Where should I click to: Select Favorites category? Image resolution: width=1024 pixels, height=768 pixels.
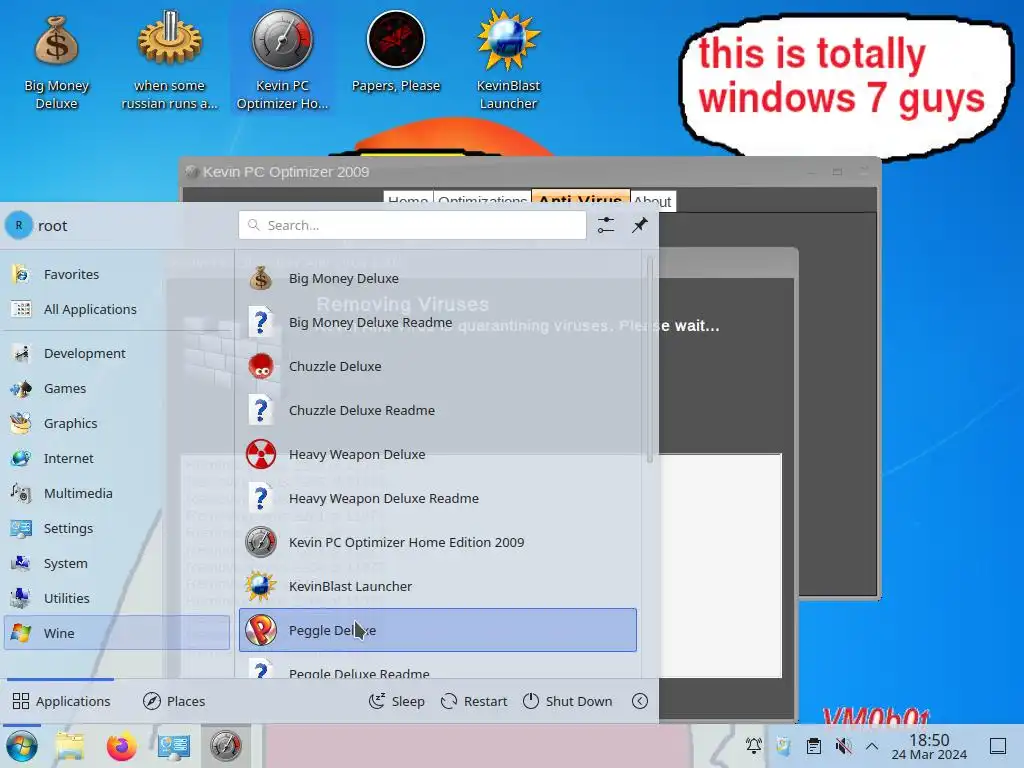point(116,274)
